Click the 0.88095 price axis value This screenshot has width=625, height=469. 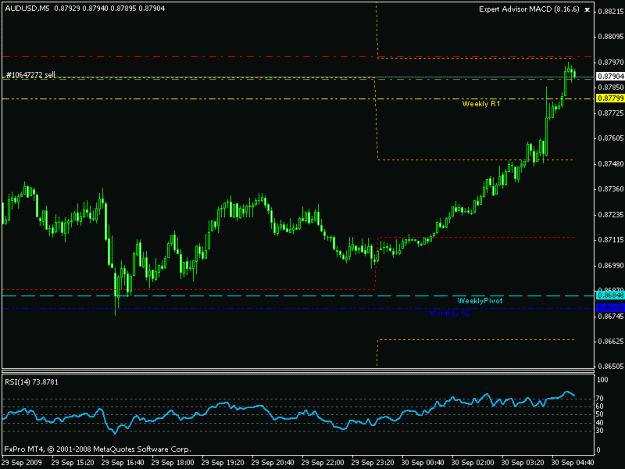point(611,37)
